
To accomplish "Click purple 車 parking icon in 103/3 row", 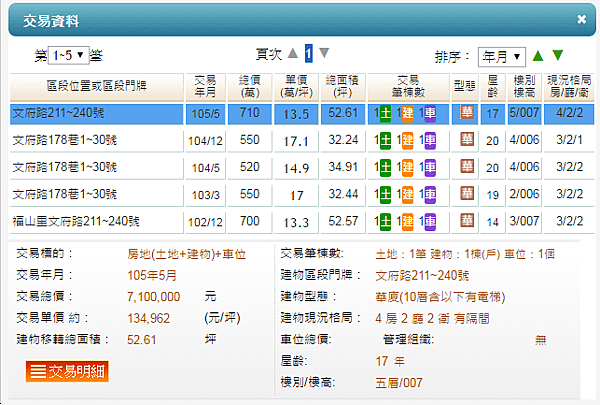I will [x=430, y=195].
